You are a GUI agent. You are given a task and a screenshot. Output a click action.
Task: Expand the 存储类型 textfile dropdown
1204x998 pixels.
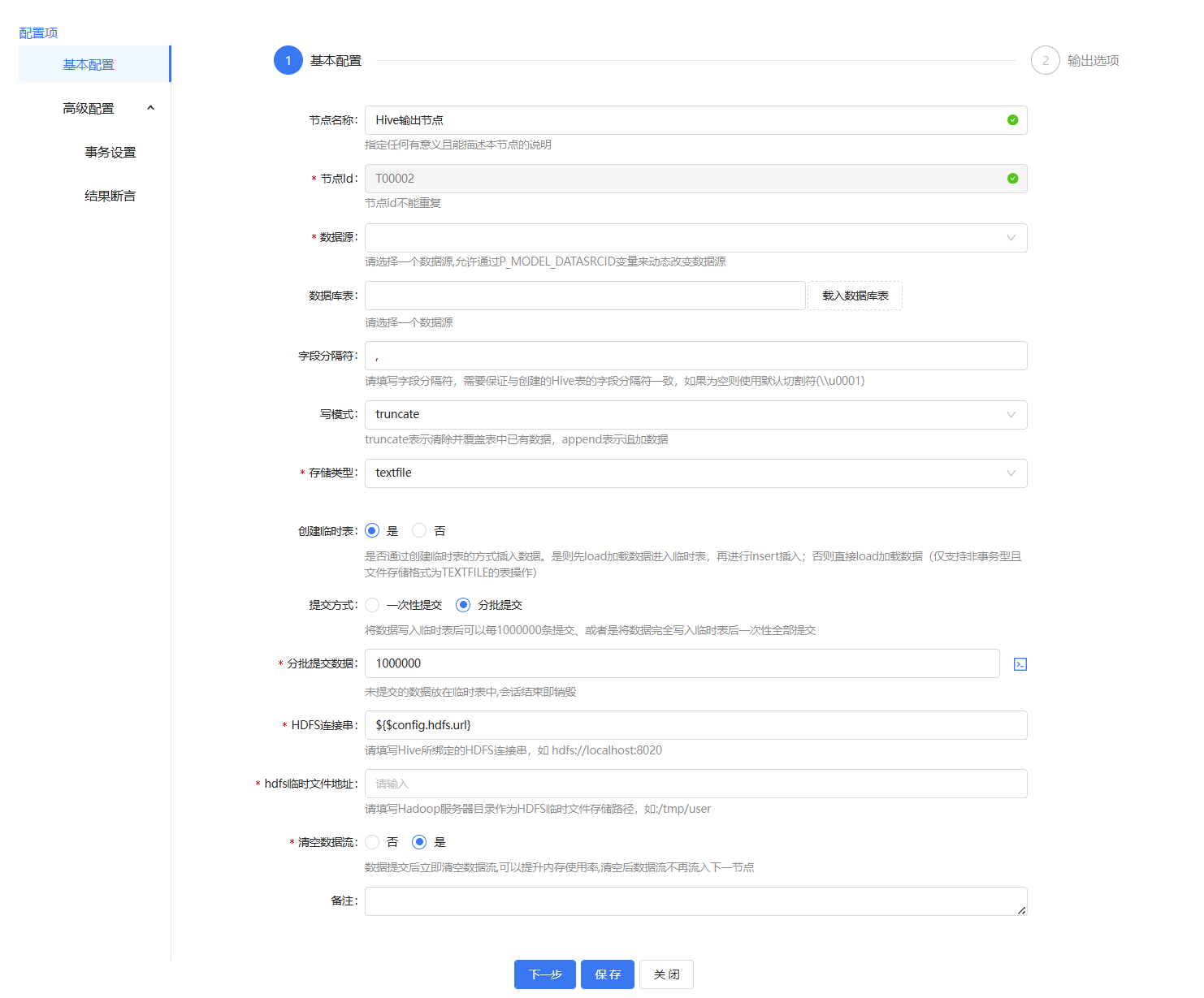coord(695,473)
